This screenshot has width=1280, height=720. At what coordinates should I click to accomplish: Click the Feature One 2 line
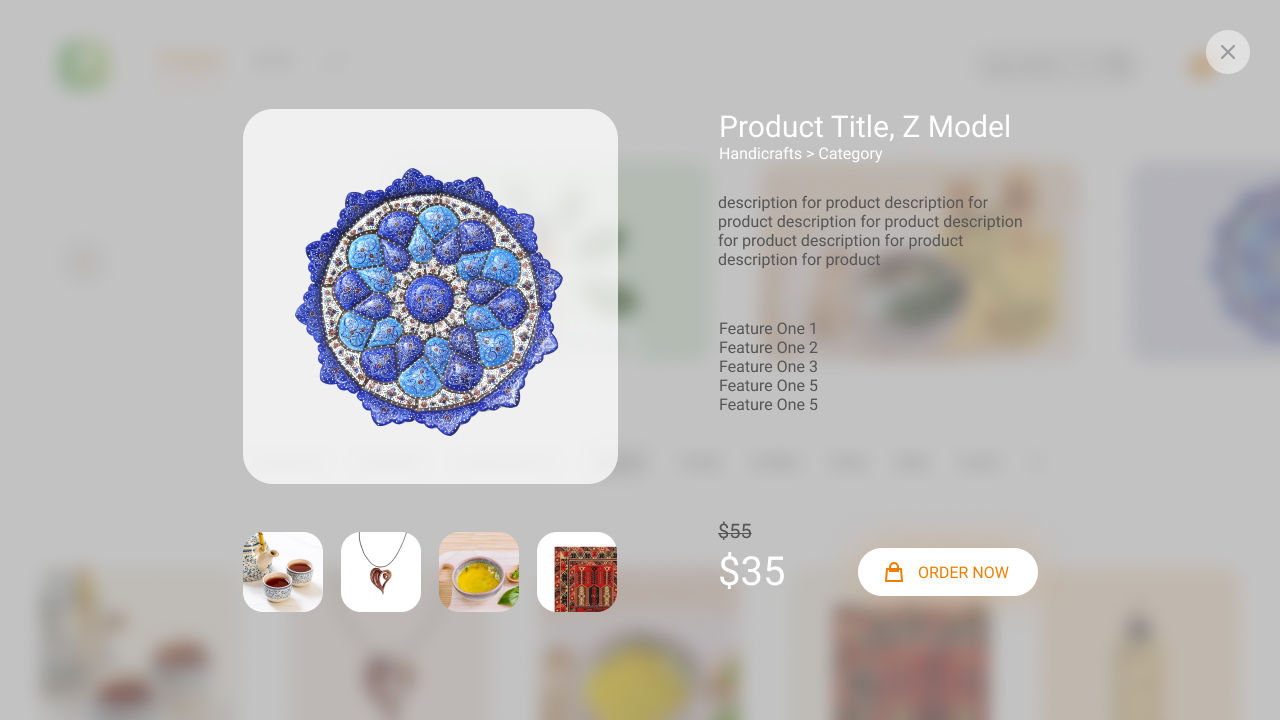pyautogui.click(x=768, y=348)
